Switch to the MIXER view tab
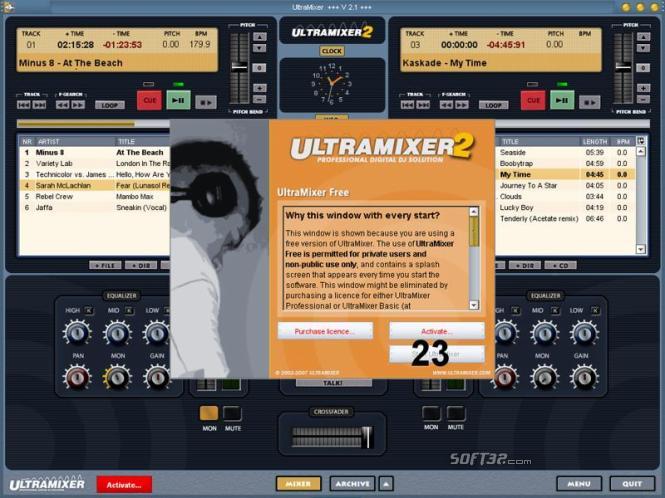The image size is (665, 498). 298,484
